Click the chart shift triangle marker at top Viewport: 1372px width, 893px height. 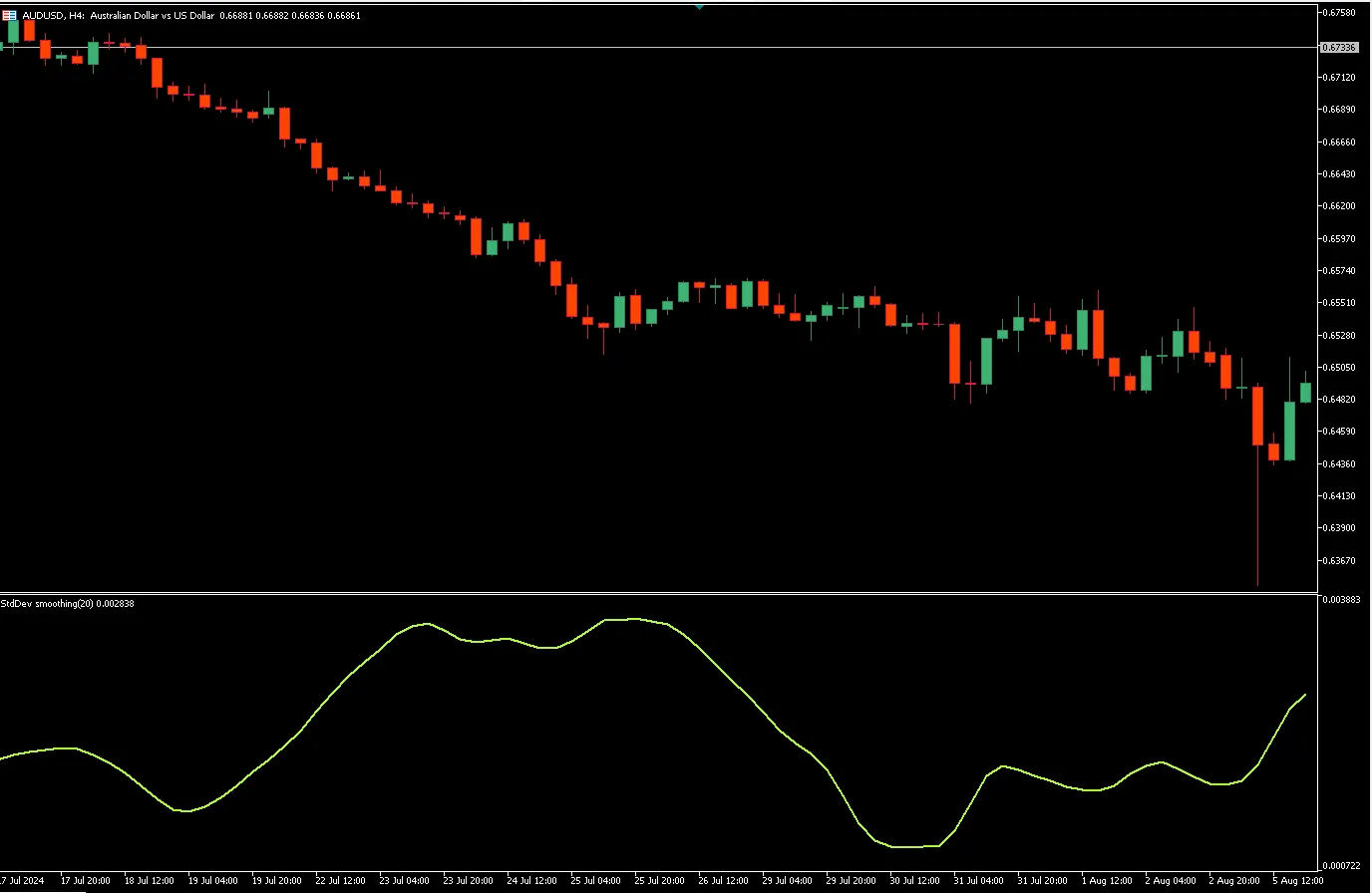(x=699, y=7)
